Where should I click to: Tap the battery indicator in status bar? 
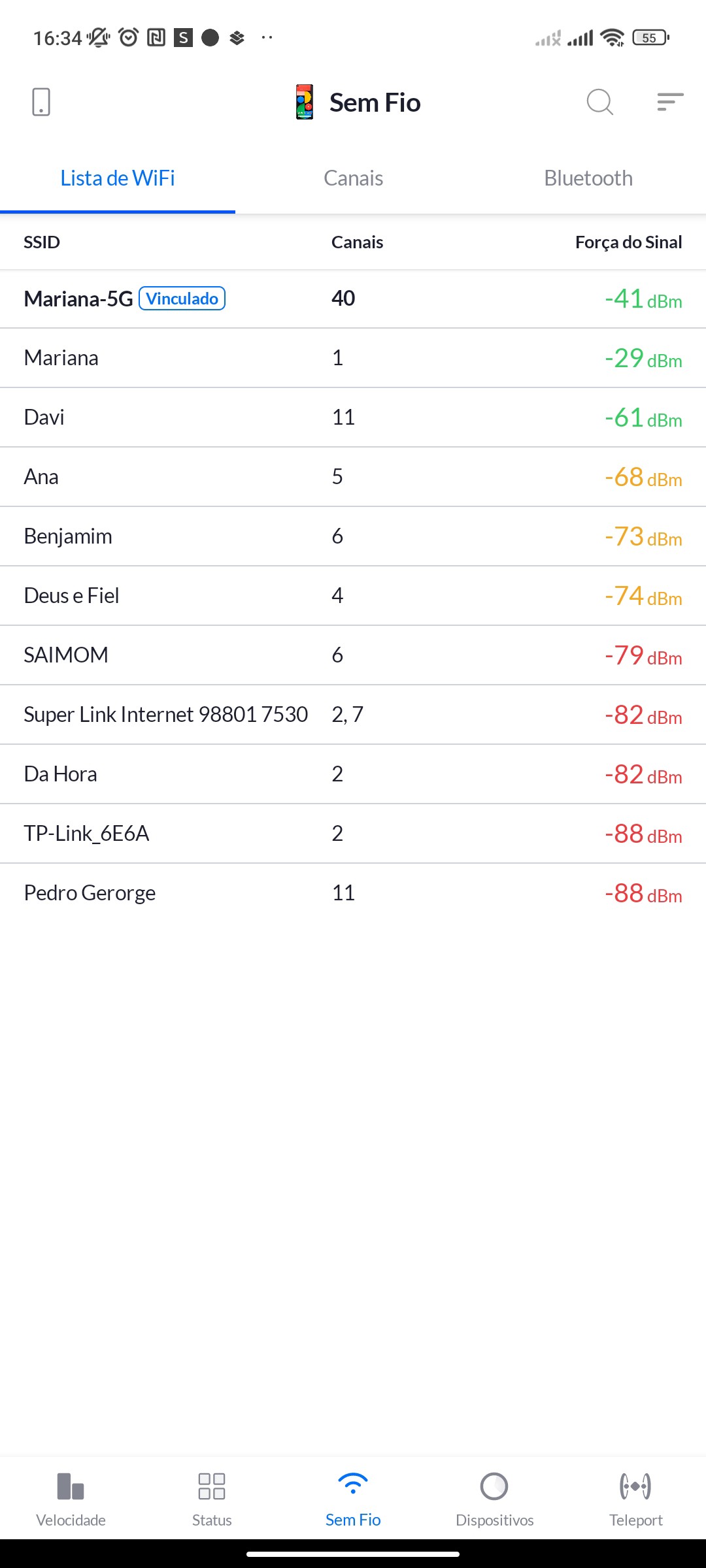pyautogui.click(x=650, y=38)
